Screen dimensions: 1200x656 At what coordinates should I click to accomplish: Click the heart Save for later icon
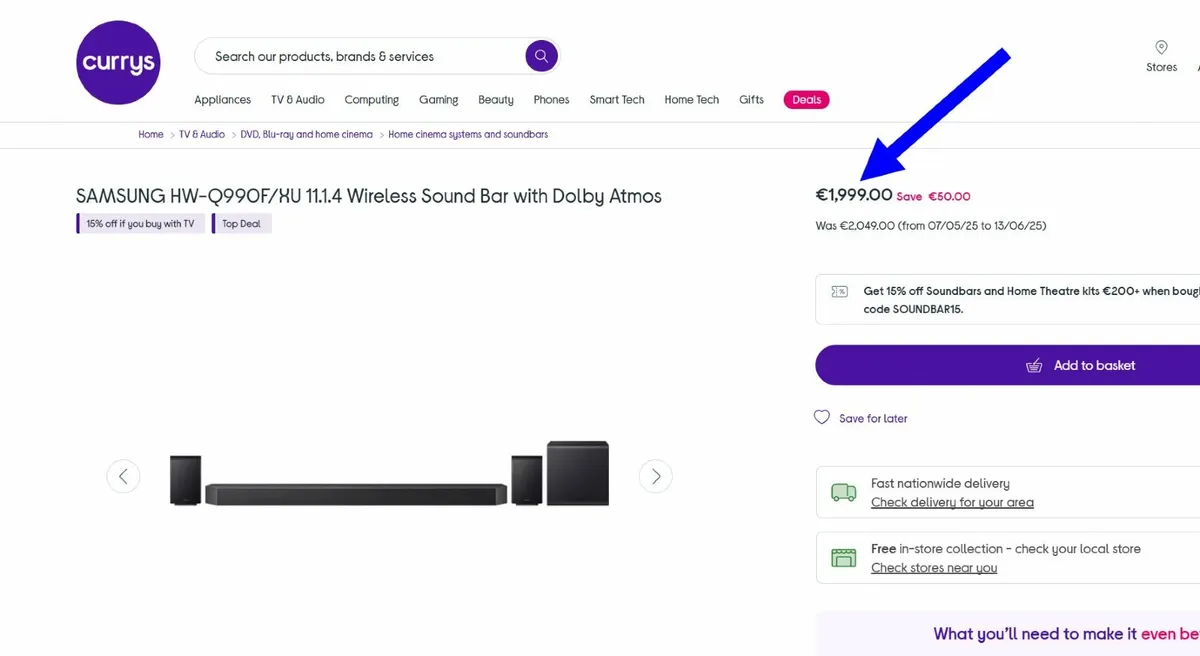pos(822,417)
